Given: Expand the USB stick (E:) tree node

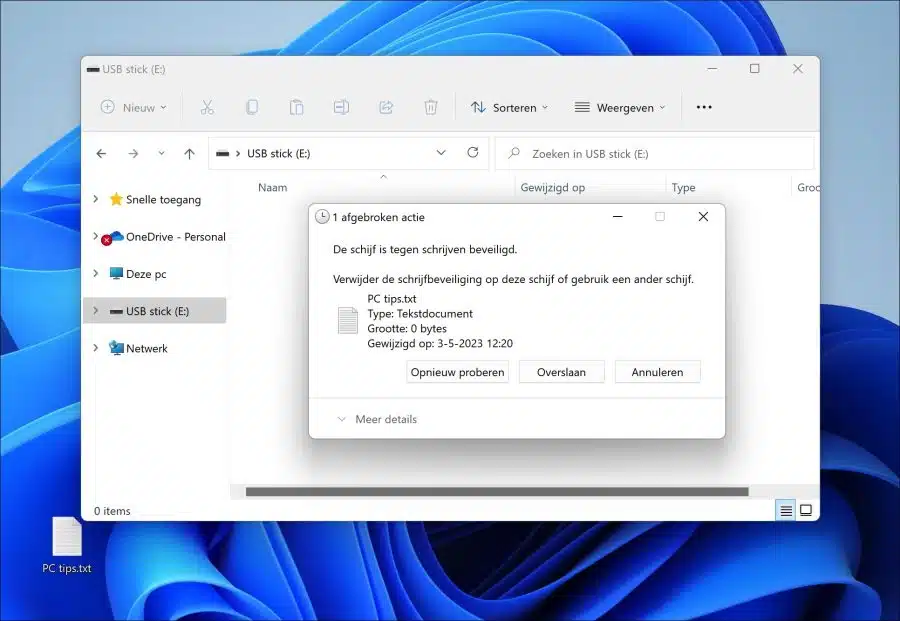Looking at the screenshot, I should (x=95, y=310).
